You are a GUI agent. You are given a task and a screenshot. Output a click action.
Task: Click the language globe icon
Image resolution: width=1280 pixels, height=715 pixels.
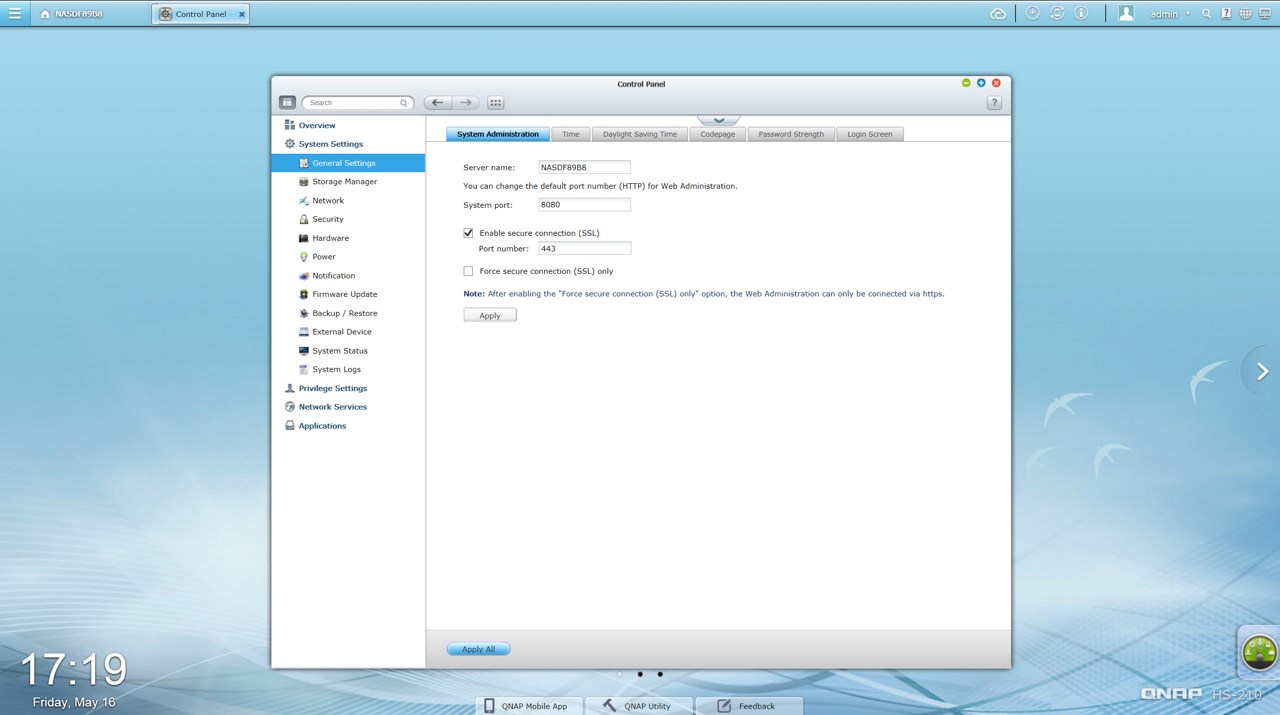(1245, 14)
